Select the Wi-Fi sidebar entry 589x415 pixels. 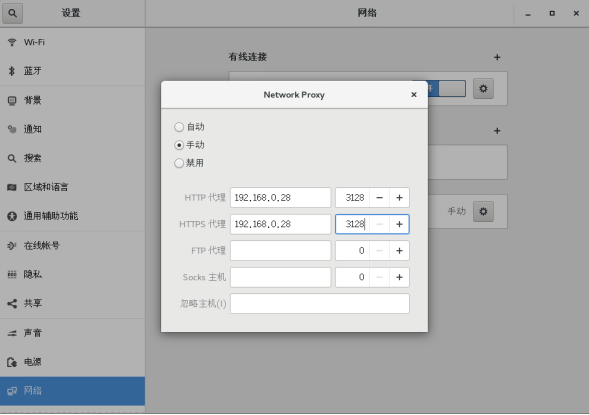pos(72,42)
